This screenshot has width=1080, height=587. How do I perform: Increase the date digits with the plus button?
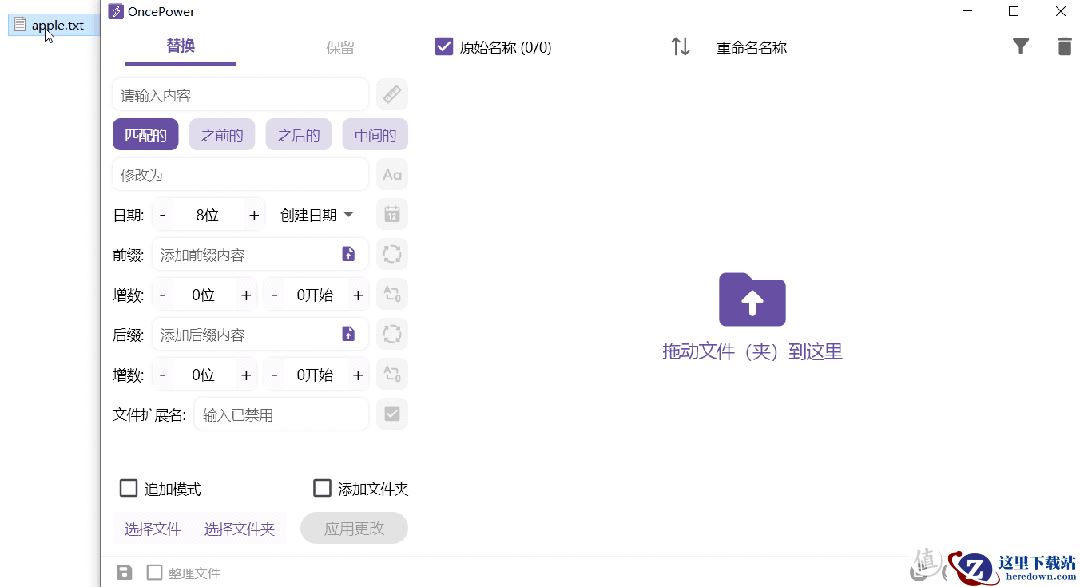253,215
